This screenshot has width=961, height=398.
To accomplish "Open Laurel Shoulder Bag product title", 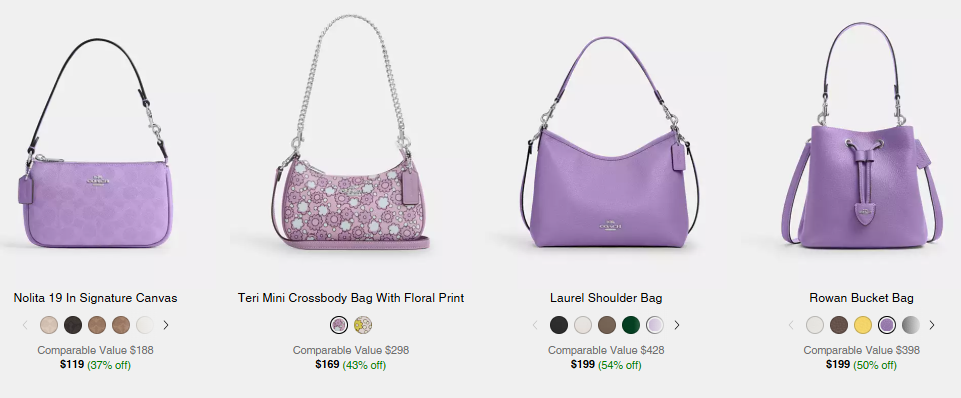I will click(x=606, y=298).
